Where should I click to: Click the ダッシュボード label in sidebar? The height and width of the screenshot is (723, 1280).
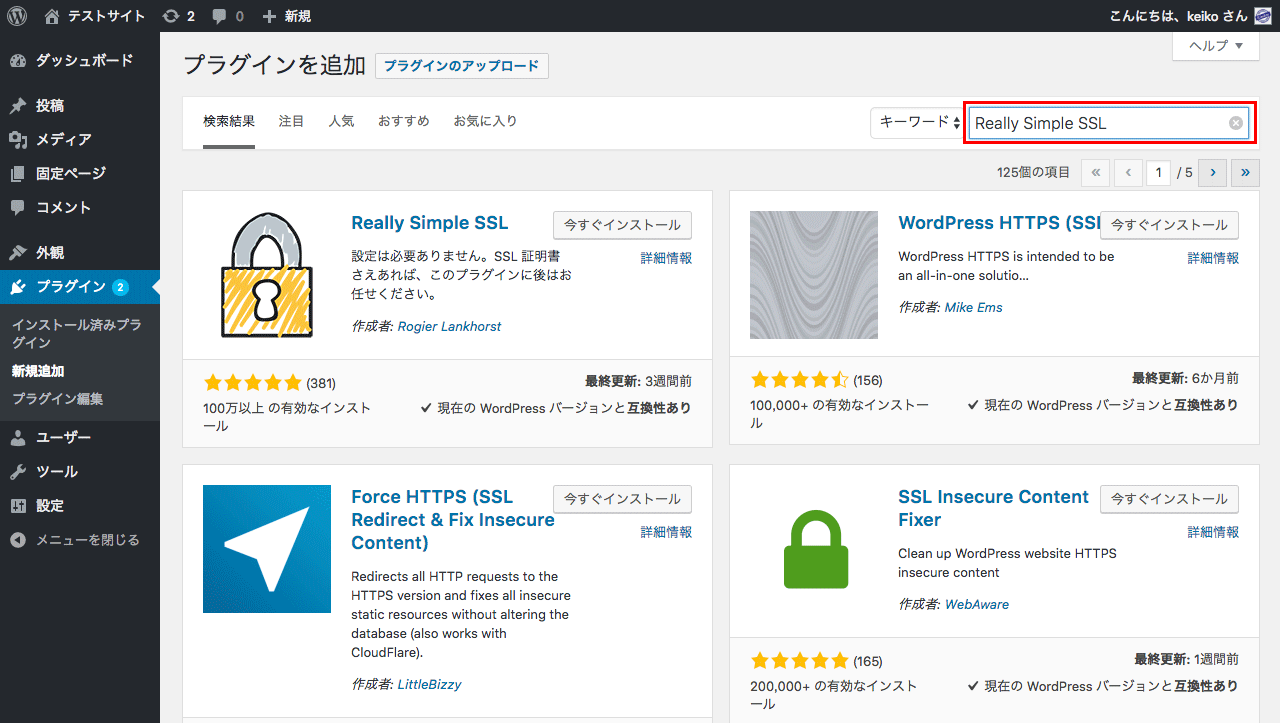click(84, 61)
